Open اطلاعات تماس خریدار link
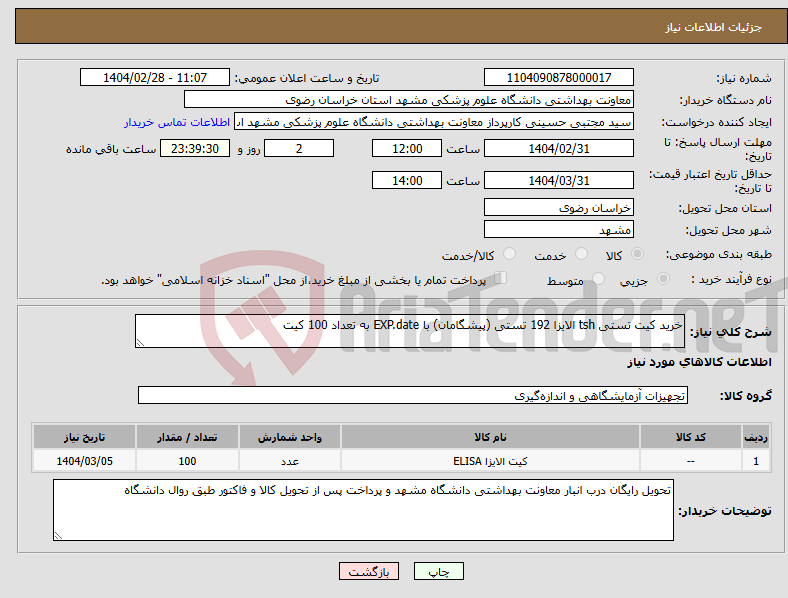 tap(177, 122)
